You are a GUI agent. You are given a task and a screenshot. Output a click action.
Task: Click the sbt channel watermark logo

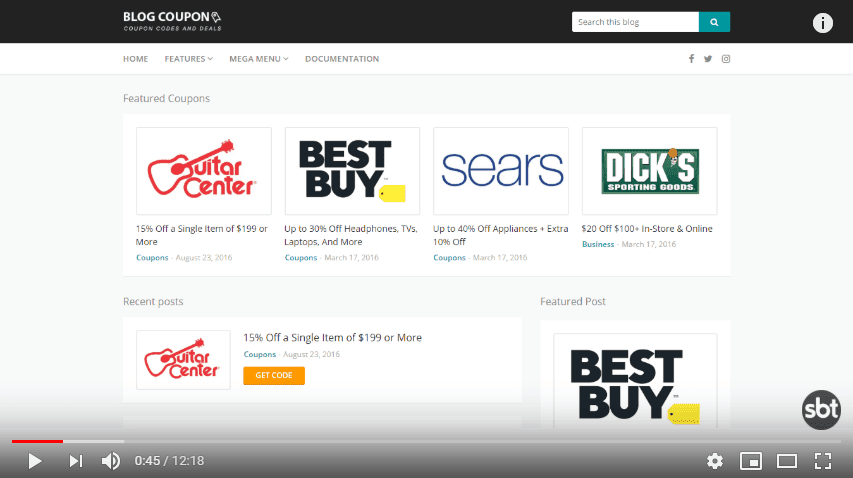pos(821,409)
